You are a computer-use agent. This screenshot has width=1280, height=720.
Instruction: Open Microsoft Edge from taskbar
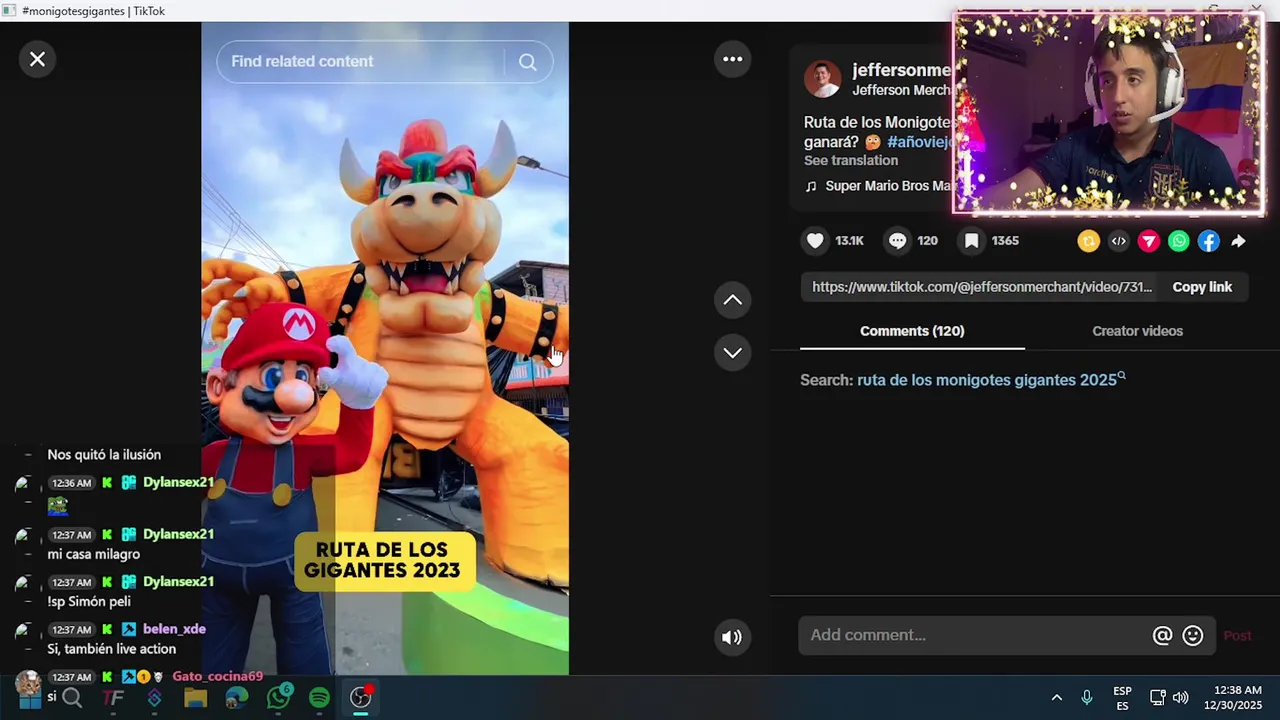coord(236,698)
